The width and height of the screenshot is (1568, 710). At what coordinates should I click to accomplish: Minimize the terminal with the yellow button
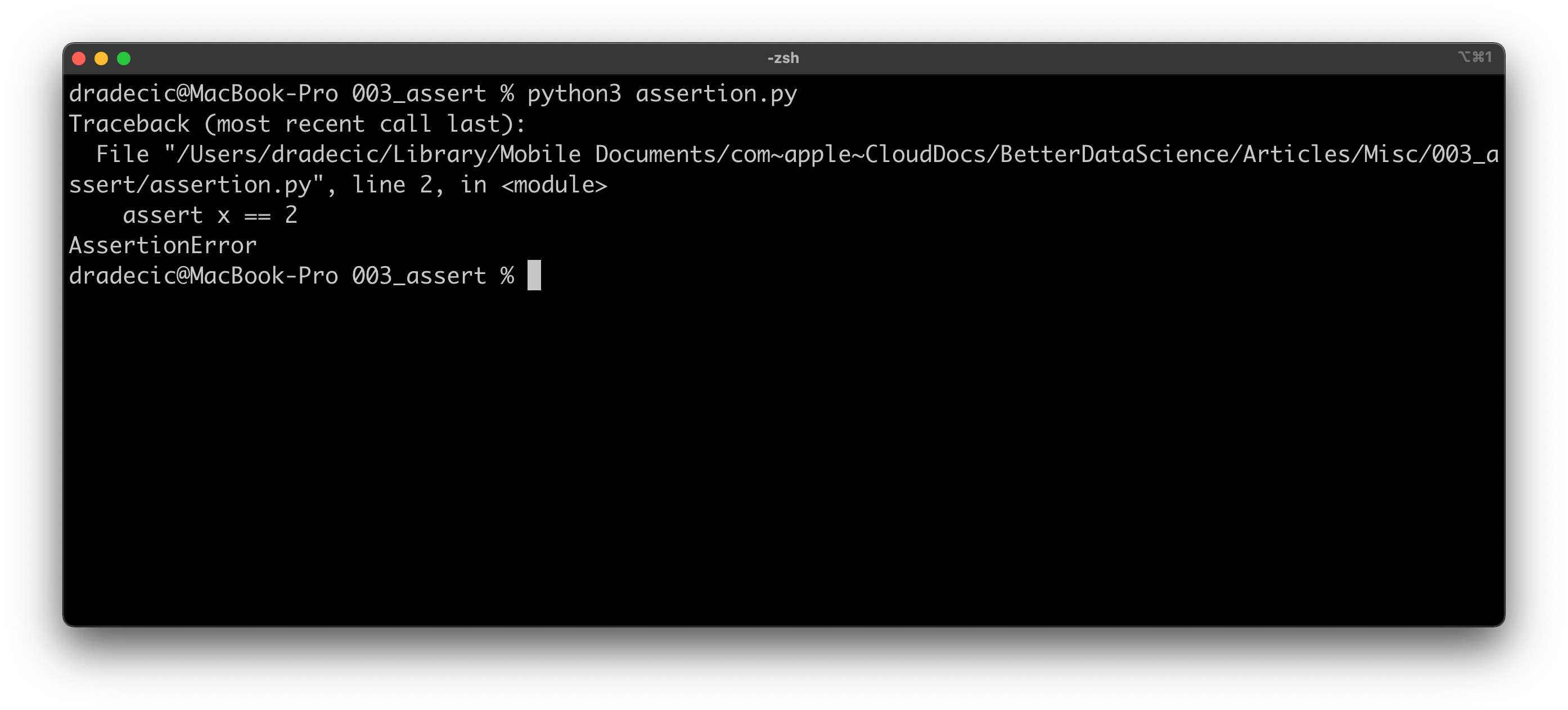pyautogui.click(x=101, y=59)
